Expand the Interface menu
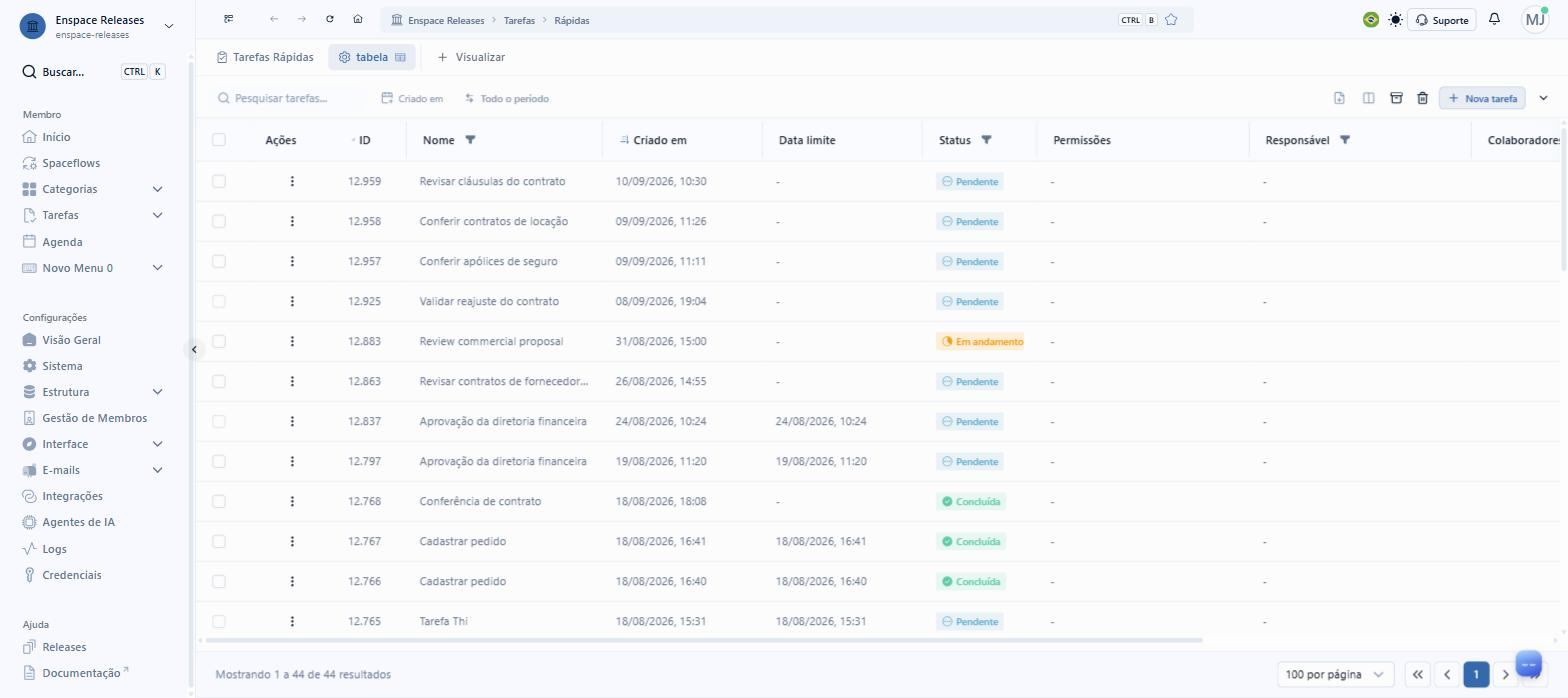 click(x=157, y=444)
